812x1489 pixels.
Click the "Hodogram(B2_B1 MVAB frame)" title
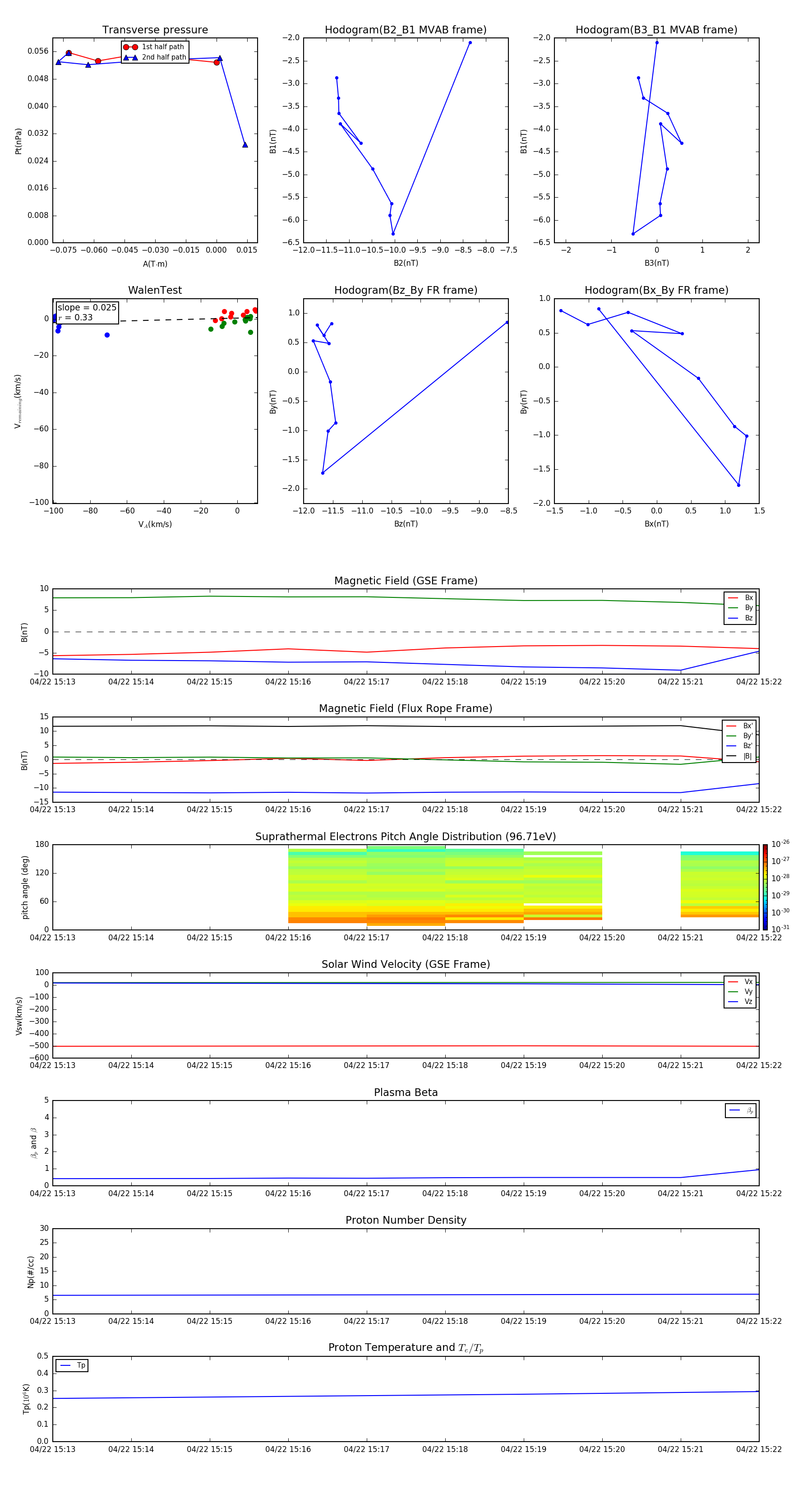coord(406,30)
